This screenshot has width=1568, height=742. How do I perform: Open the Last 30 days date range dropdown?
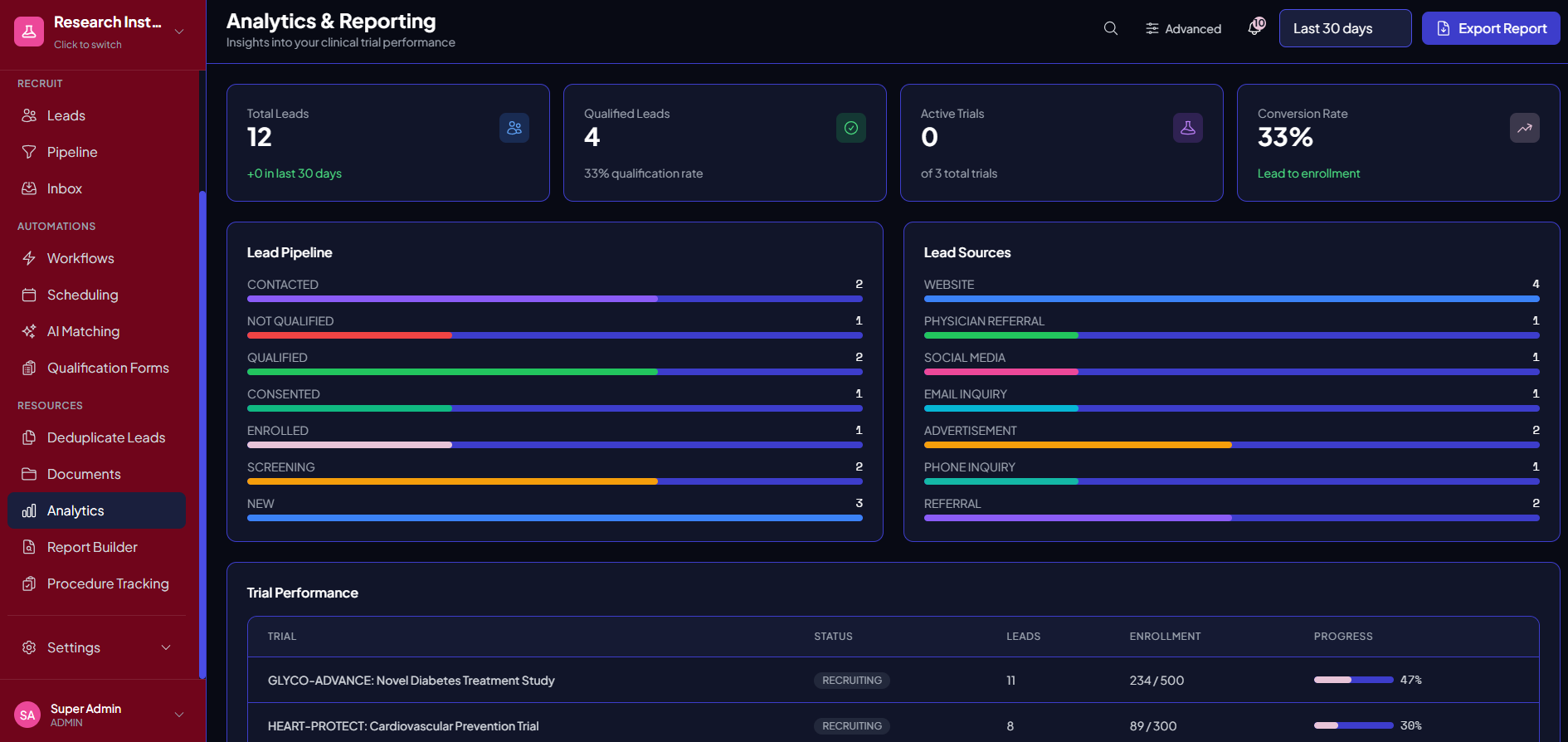coord(1345,28)
